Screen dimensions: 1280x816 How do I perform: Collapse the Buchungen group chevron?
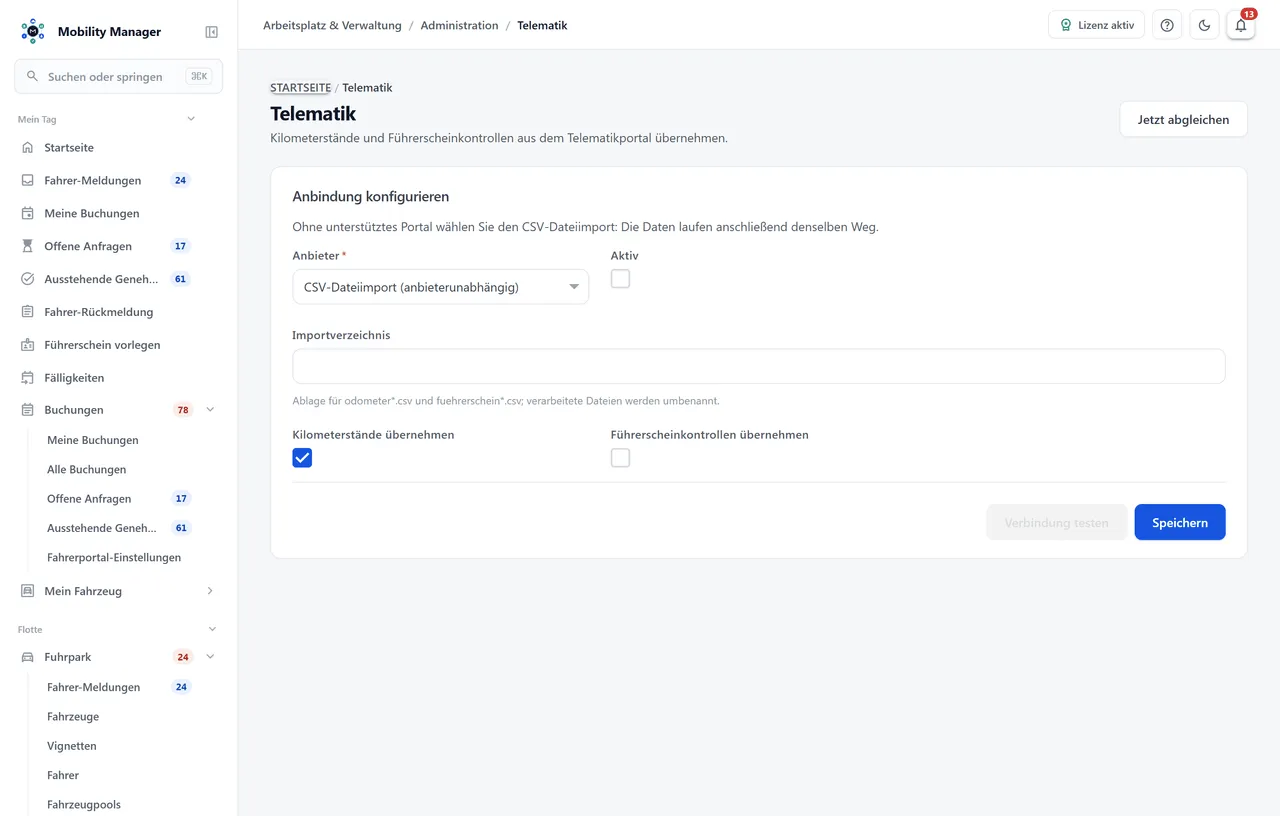210,410
